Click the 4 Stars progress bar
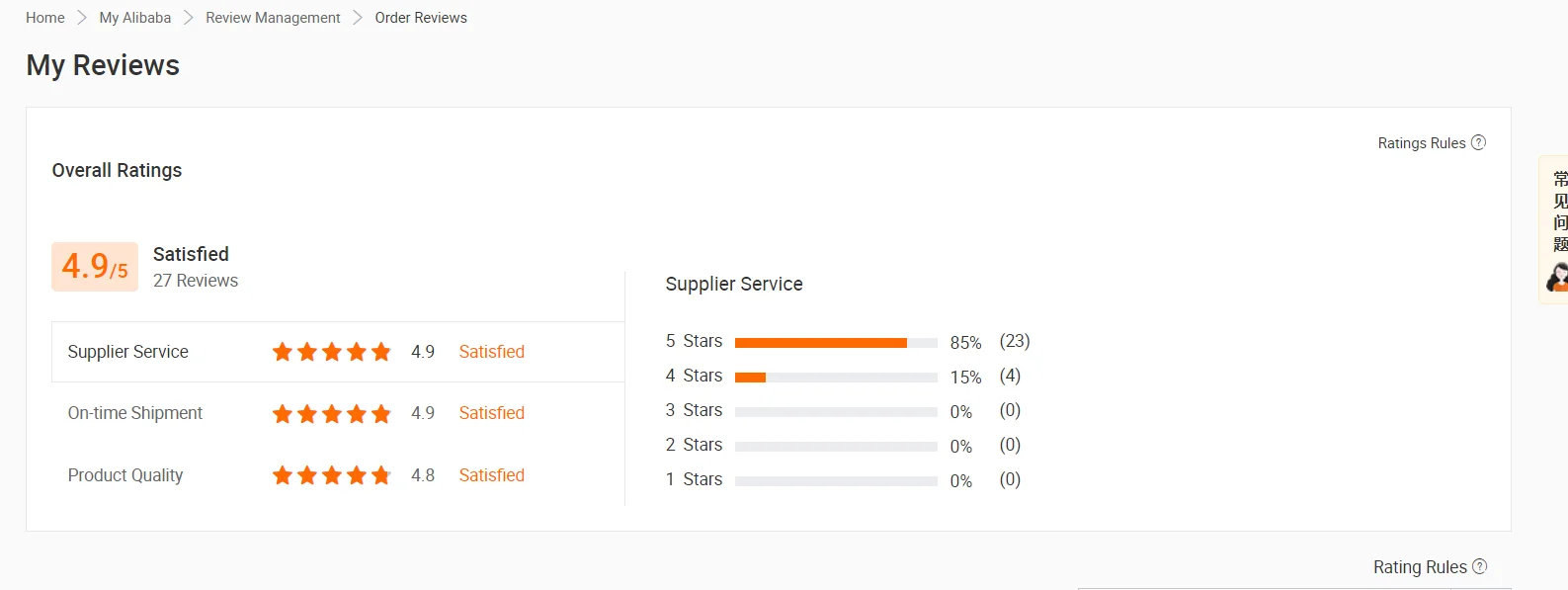 (836, 378)
